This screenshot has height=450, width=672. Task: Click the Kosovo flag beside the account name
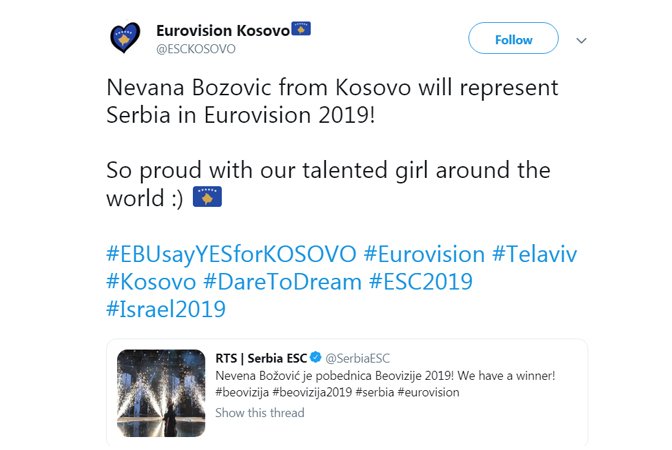pyautogui.click(x=302, y=29)
